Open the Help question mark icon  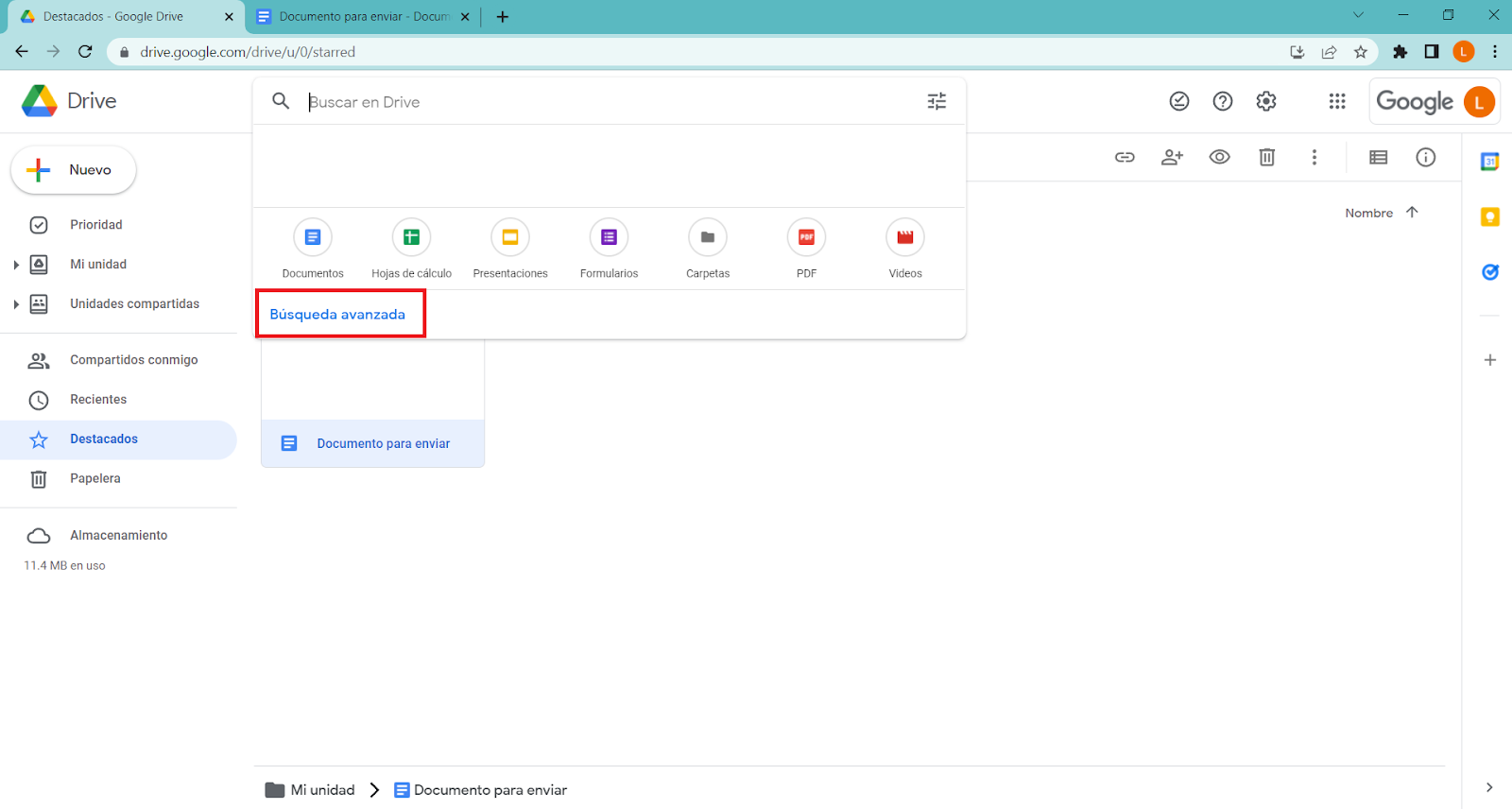[x=1223, y=101]
